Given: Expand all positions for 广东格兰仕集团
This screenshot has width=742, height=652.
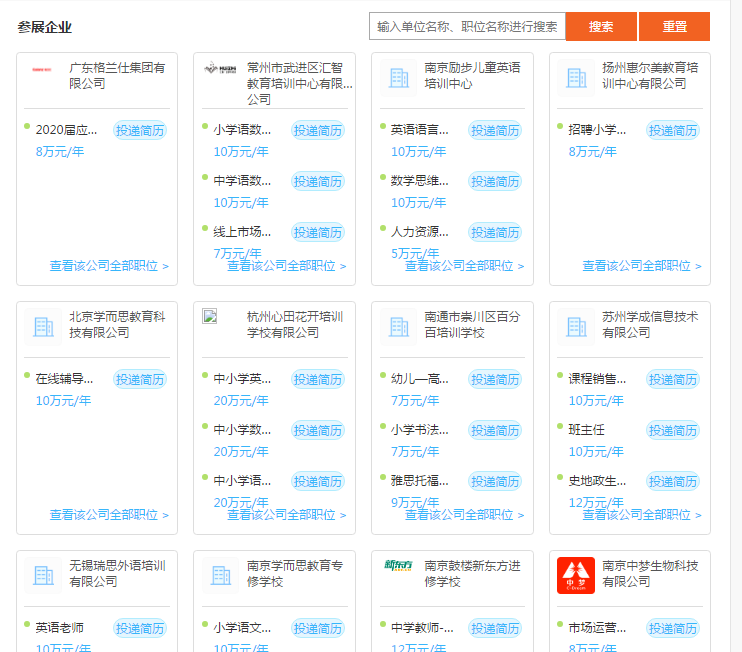Looking at the screenshot, I should [x=109, y=266].
